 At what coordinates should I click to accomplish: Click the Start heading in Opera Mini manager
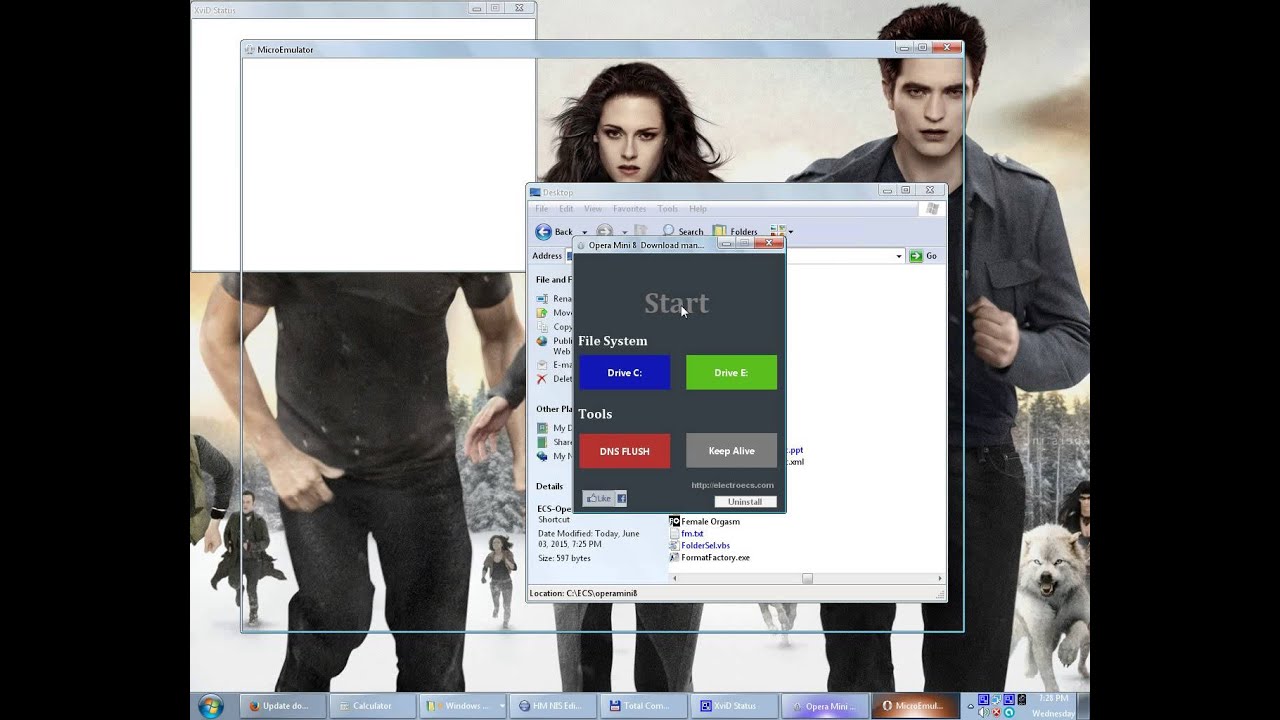click(676, 303)
